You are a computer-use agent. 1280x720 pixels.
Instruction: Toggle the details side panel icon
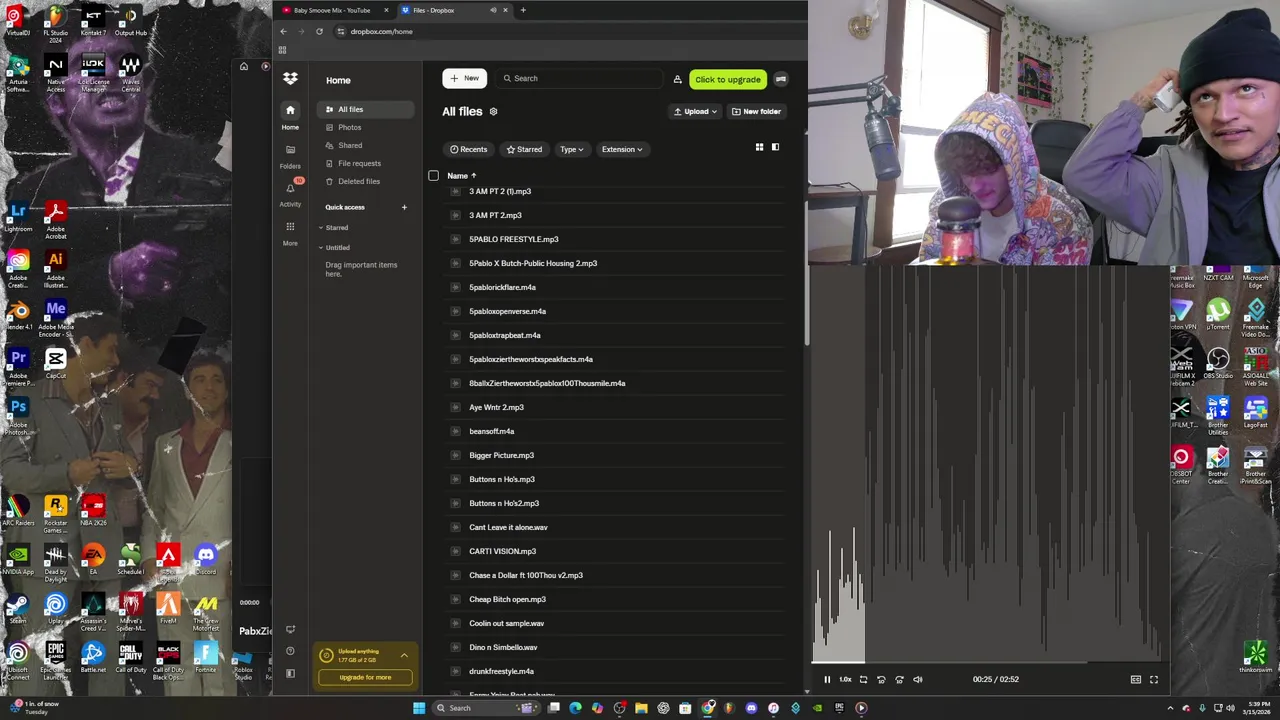[775, 147]
